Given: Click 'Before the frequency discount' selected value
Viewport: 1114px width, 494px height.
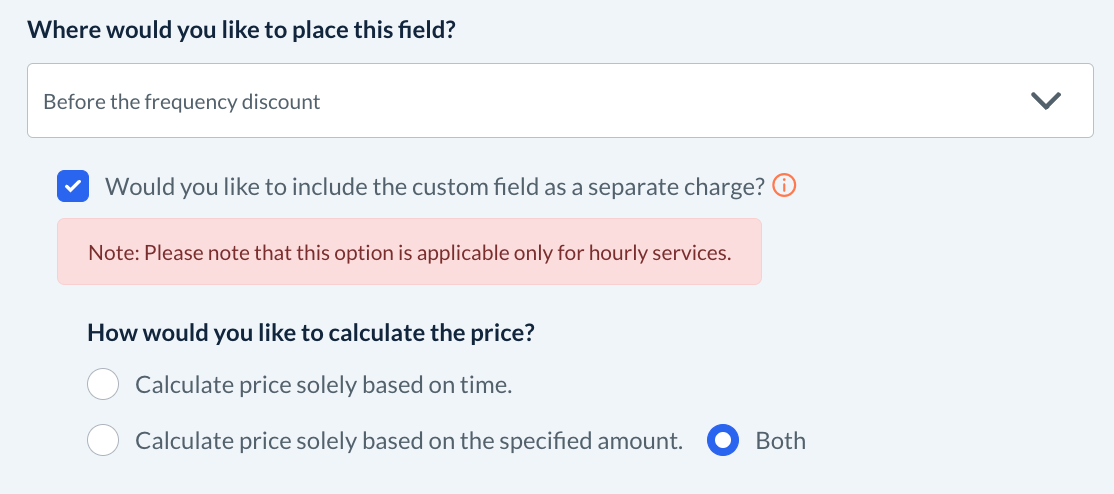Looking at the screenshot, I should coord(182,102).
